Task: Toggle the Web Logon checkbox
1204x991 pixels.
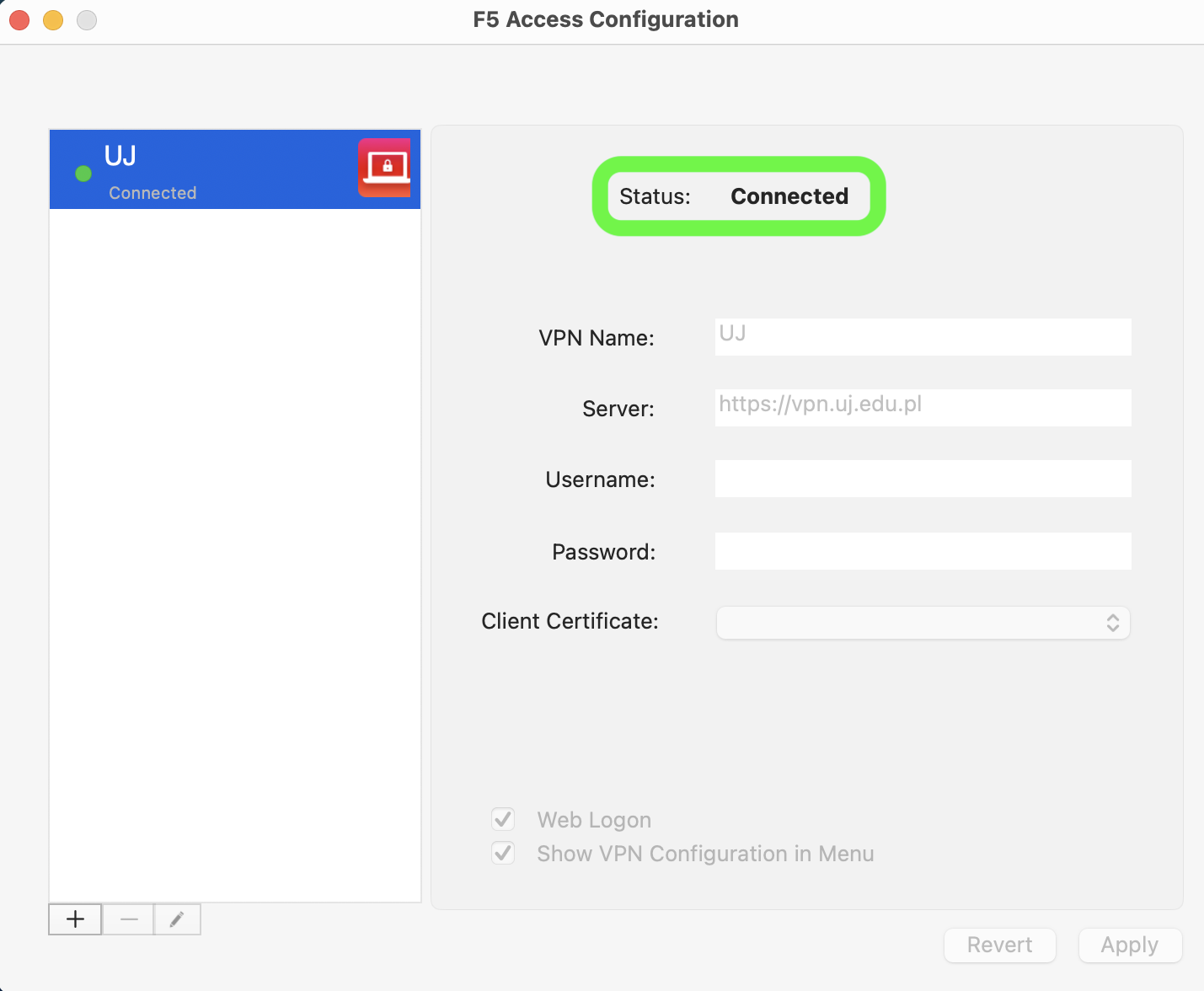Action: tap(503, 819)
